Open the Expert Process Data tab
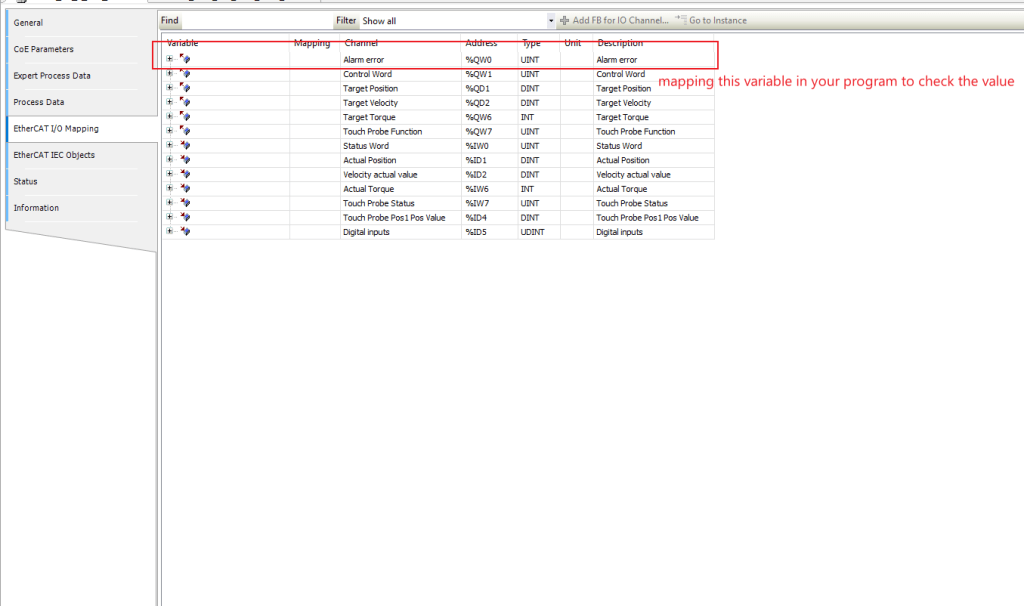Screen dimensions: 1024x606 tap(51, 76)
